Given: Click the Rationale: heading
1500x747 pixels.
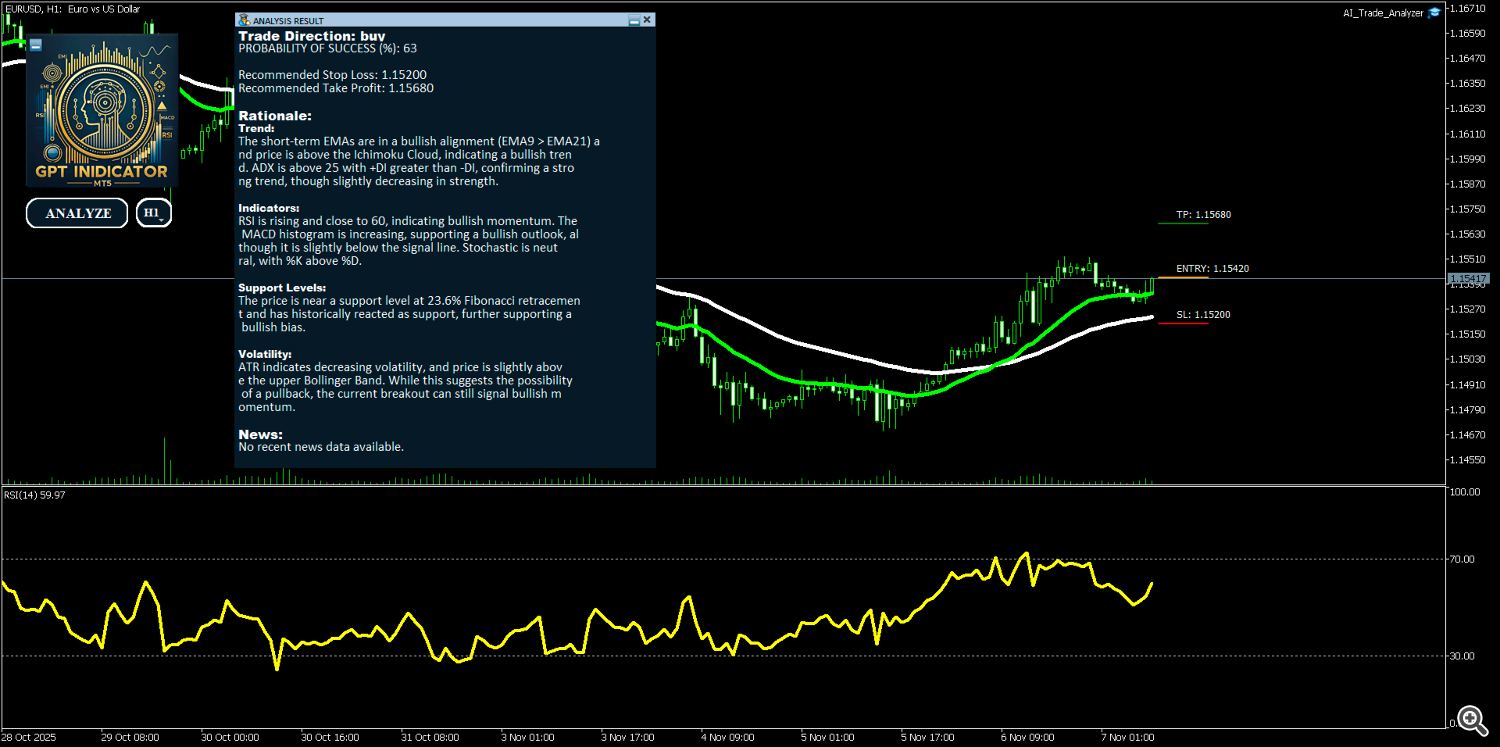Looking at the screenshot, I should point(275,116).
